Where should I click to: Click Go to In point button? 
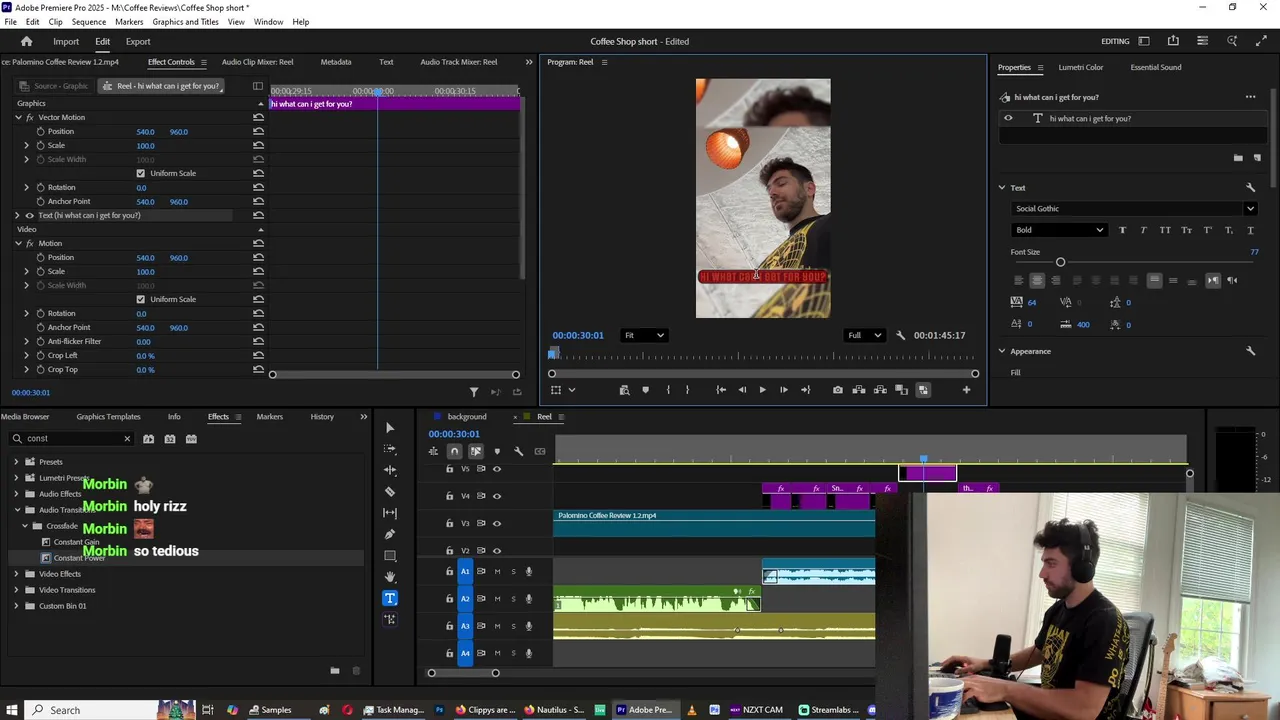click(721, 390)
